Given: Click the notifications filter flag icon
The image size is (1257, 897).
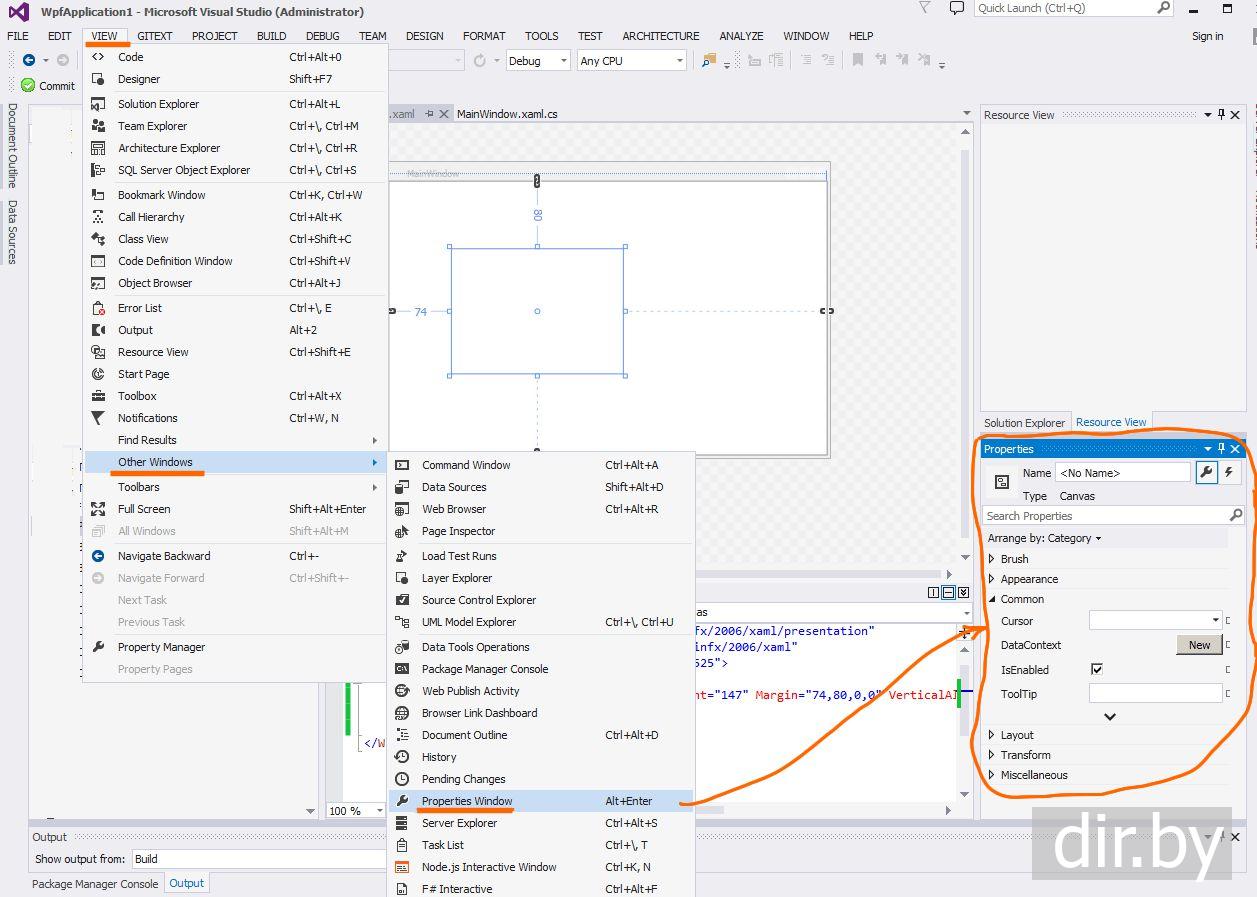Looking at the screenshot, I should [x=923, y=8].
